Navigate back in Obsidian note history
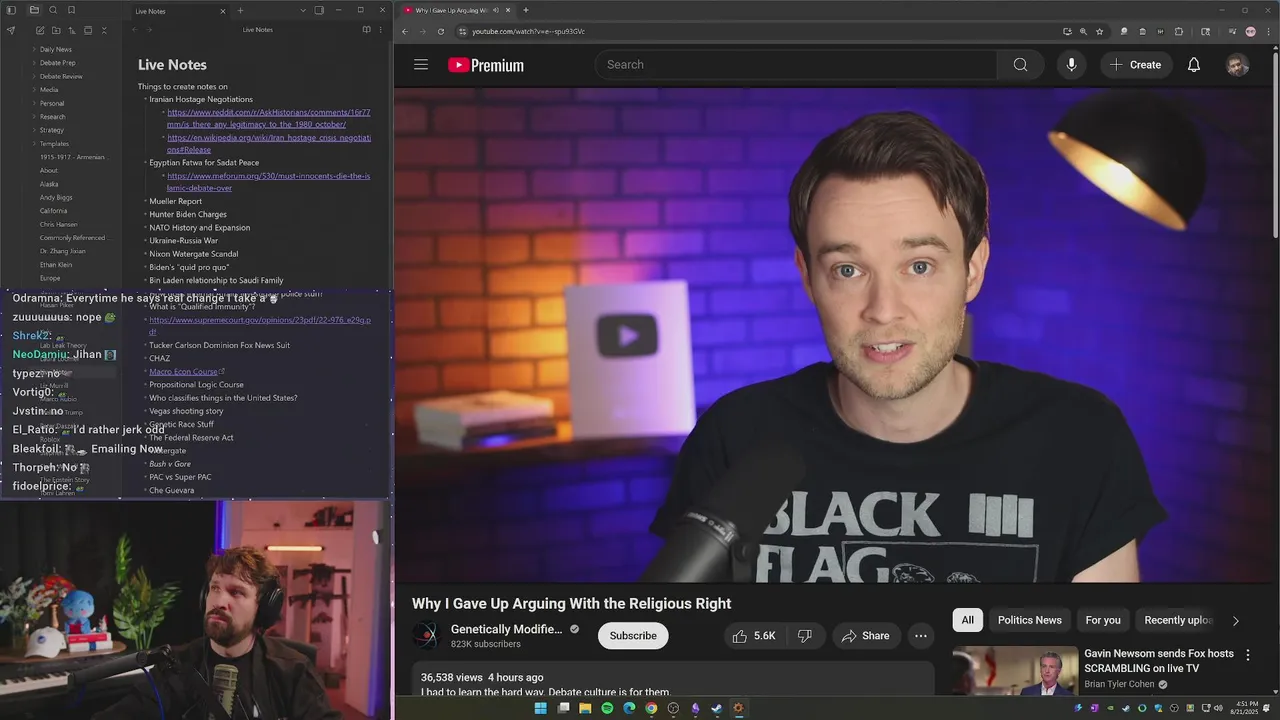This screenshot has height=720, width=1280. pyautogui.click(x=134, y=30)
